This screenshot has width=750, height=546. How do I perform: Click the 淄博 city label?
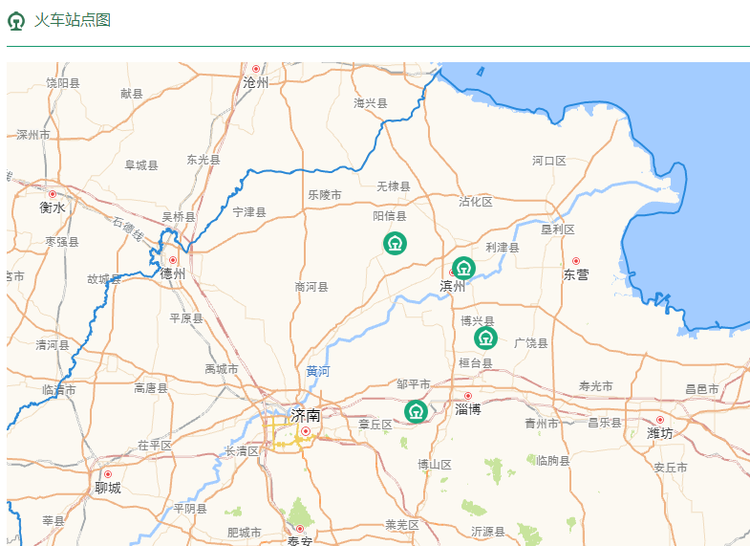click(468, 409)
